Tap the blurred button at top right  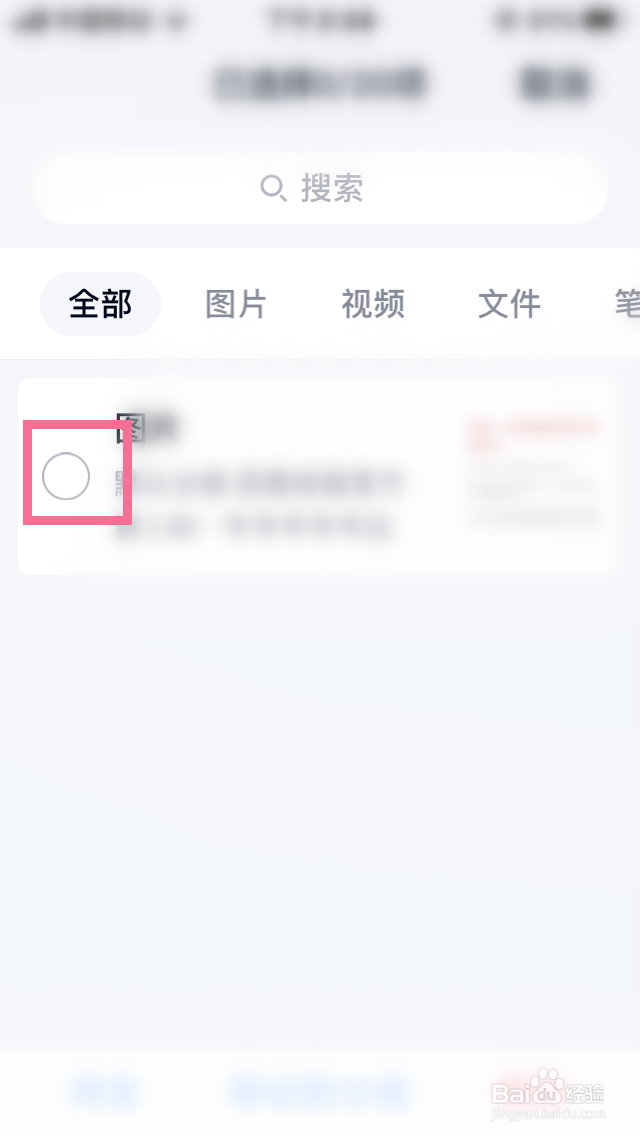click(x=555, y=82)
